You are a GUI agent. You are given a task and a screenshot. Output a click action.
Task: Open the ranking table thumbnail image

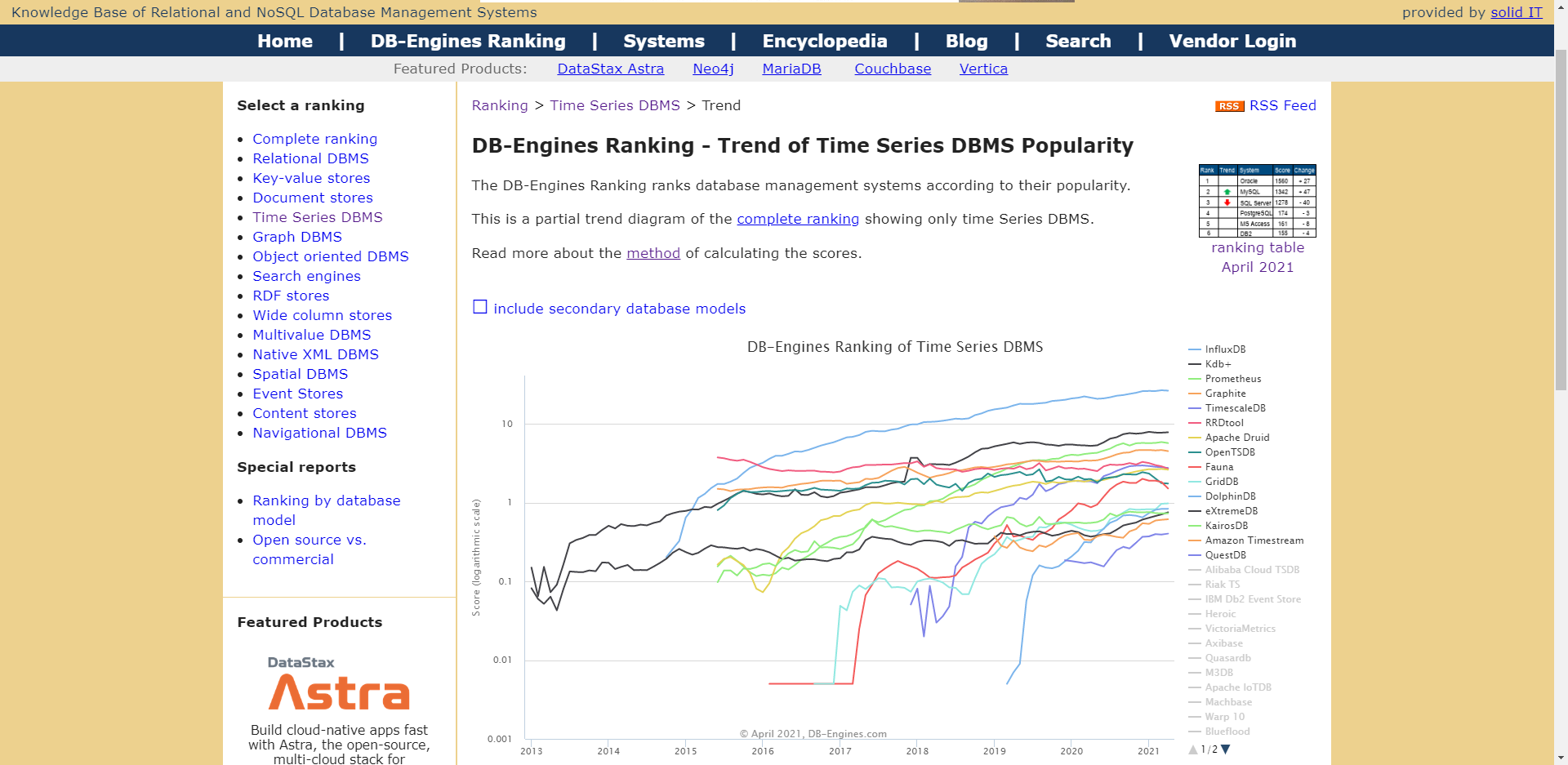point(1258,201)
